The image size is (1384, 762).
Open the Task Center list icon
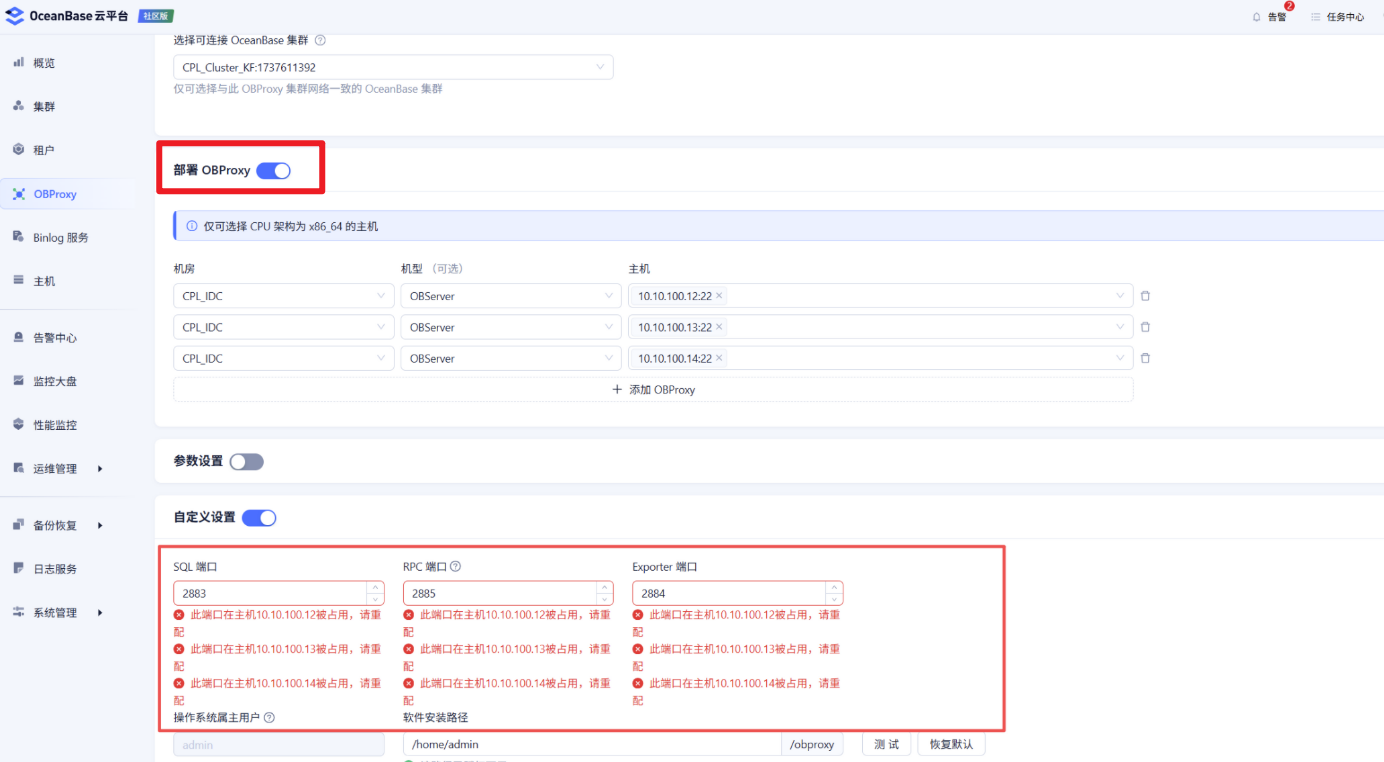click(x=1316, y=17)
